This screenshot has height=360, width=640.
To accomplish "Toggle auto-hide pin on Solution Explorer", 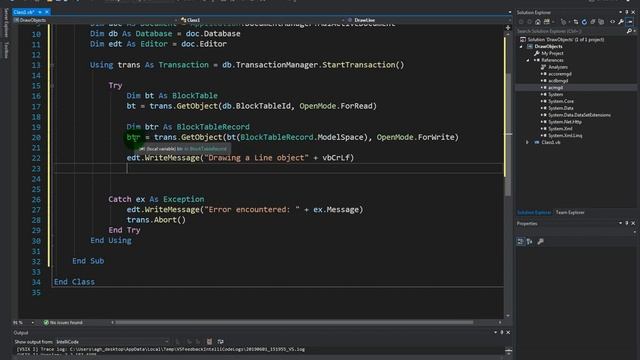I will (x=627, y=13).
